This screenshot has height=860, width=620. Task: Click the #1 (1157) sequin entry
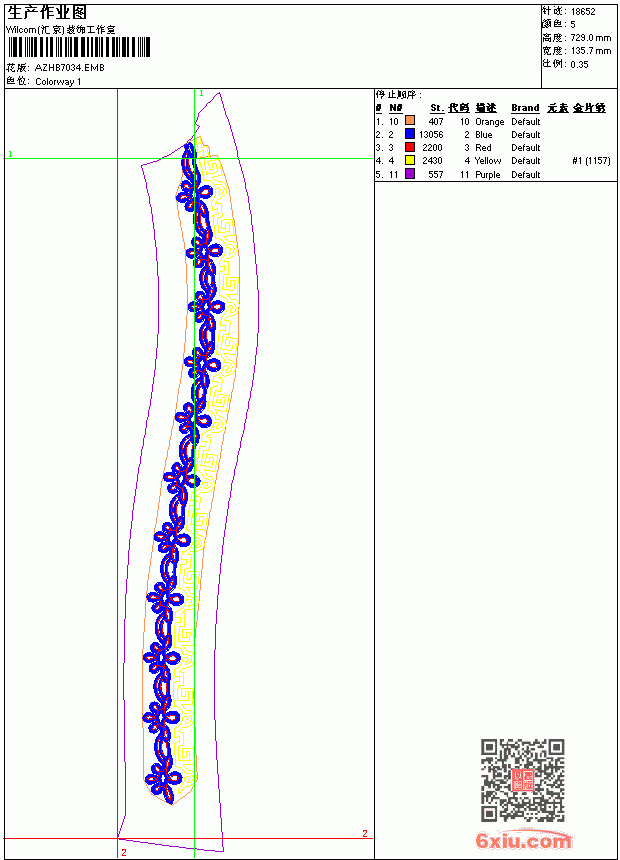pos(591,161)
